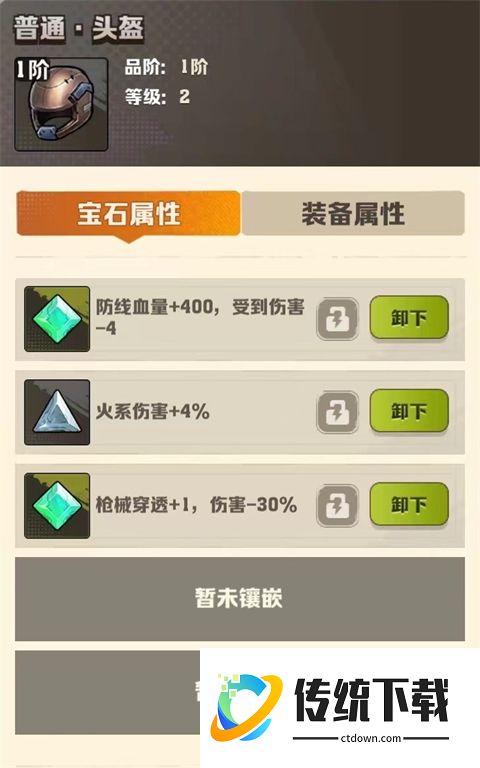Tap the 防线血量+400 description text
The height and width of the screenshot is (768, 480).
point(200,317)
